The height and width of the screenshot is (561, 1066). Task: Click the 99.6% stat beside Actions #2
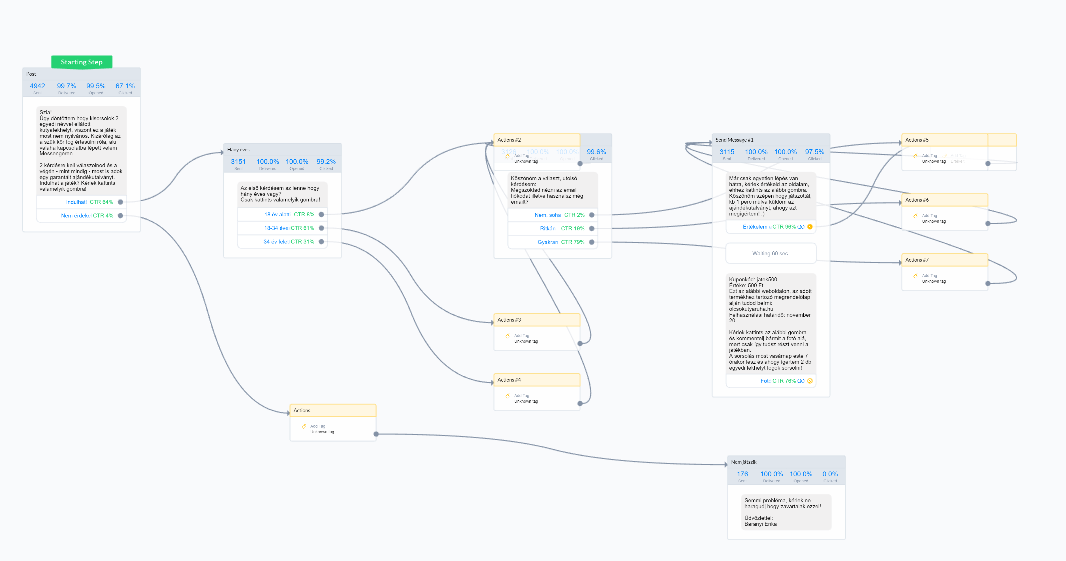(x=596, y=154)
